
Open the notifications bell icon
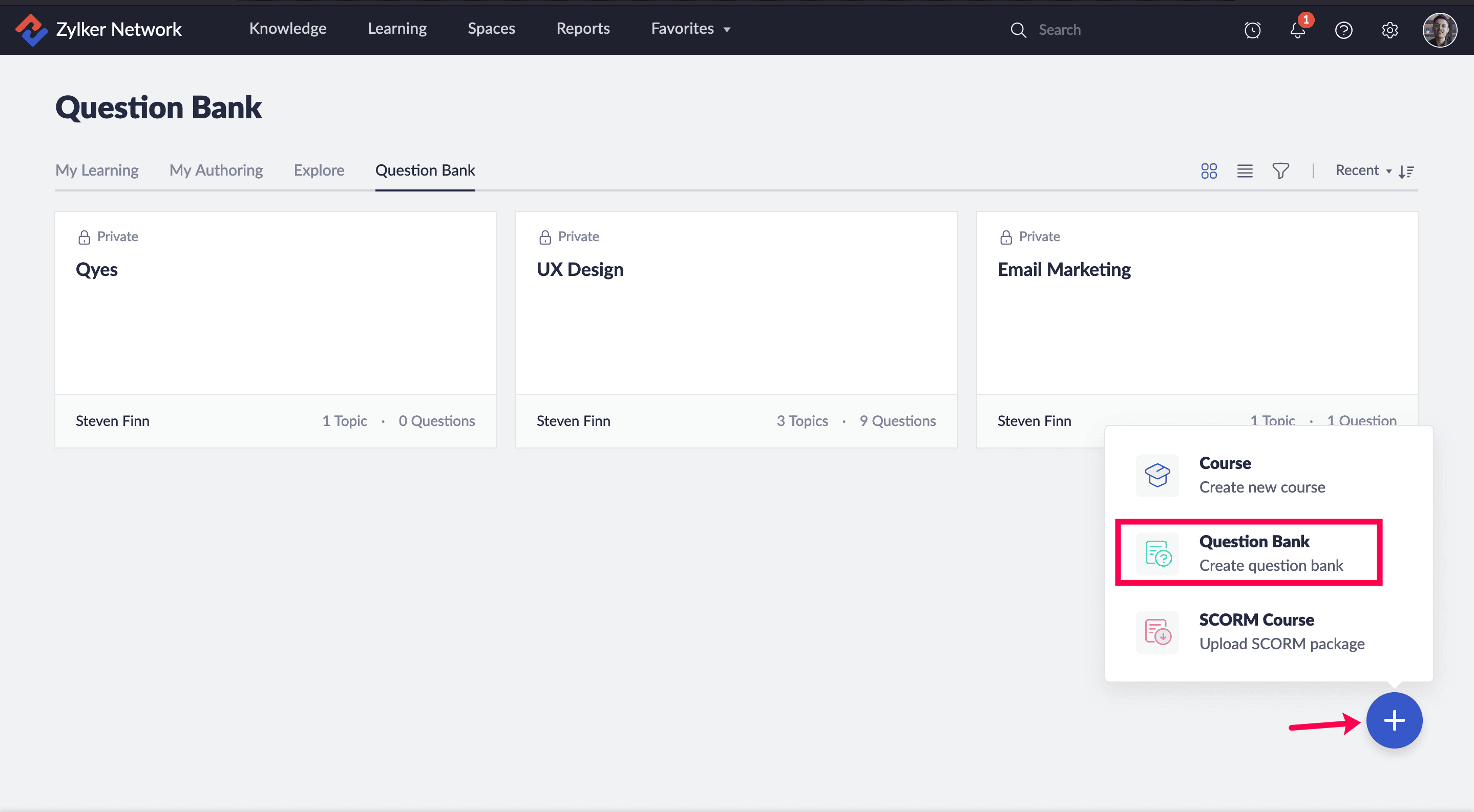[1297, 30]
